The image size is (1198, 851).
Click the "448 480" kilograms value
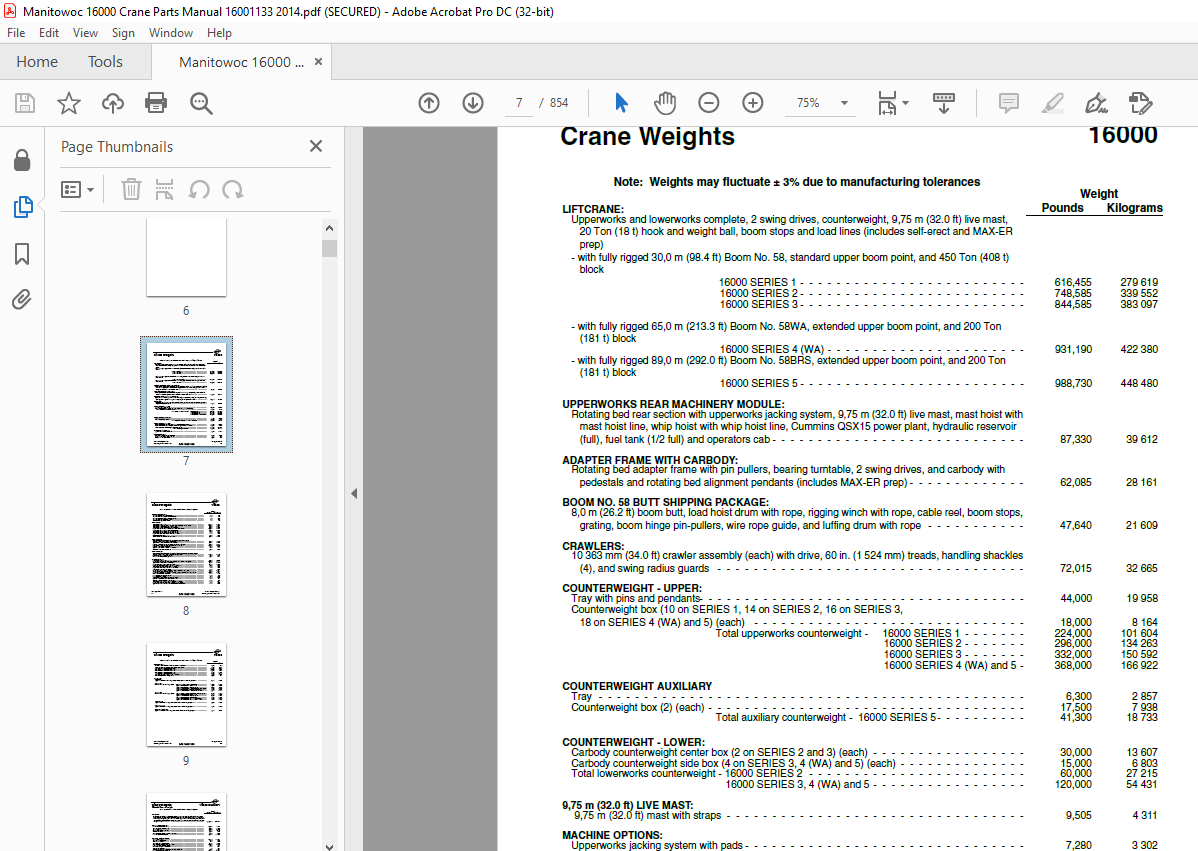pos(1139,383)
